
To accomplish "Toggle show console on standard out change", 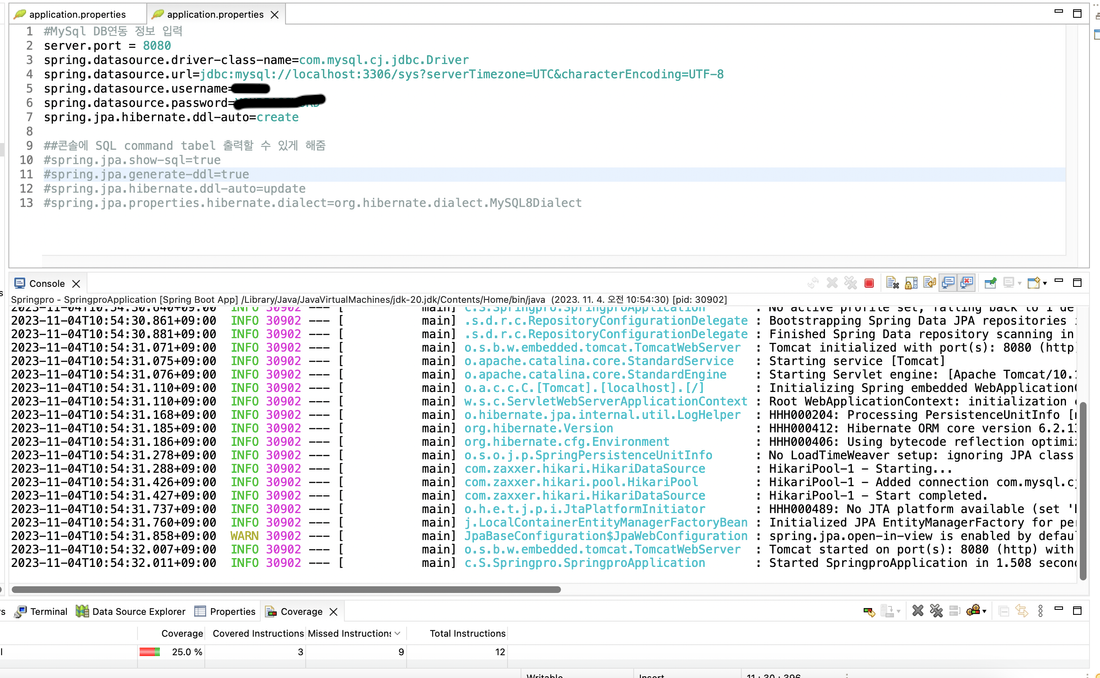I will 948,283.
